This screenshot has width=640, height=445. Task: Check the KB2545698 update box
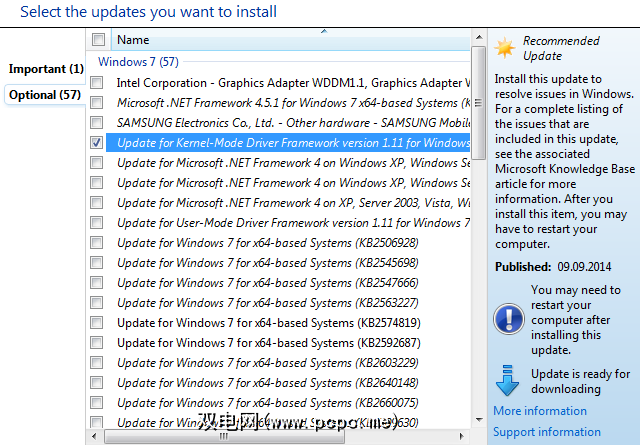(97, 263)
